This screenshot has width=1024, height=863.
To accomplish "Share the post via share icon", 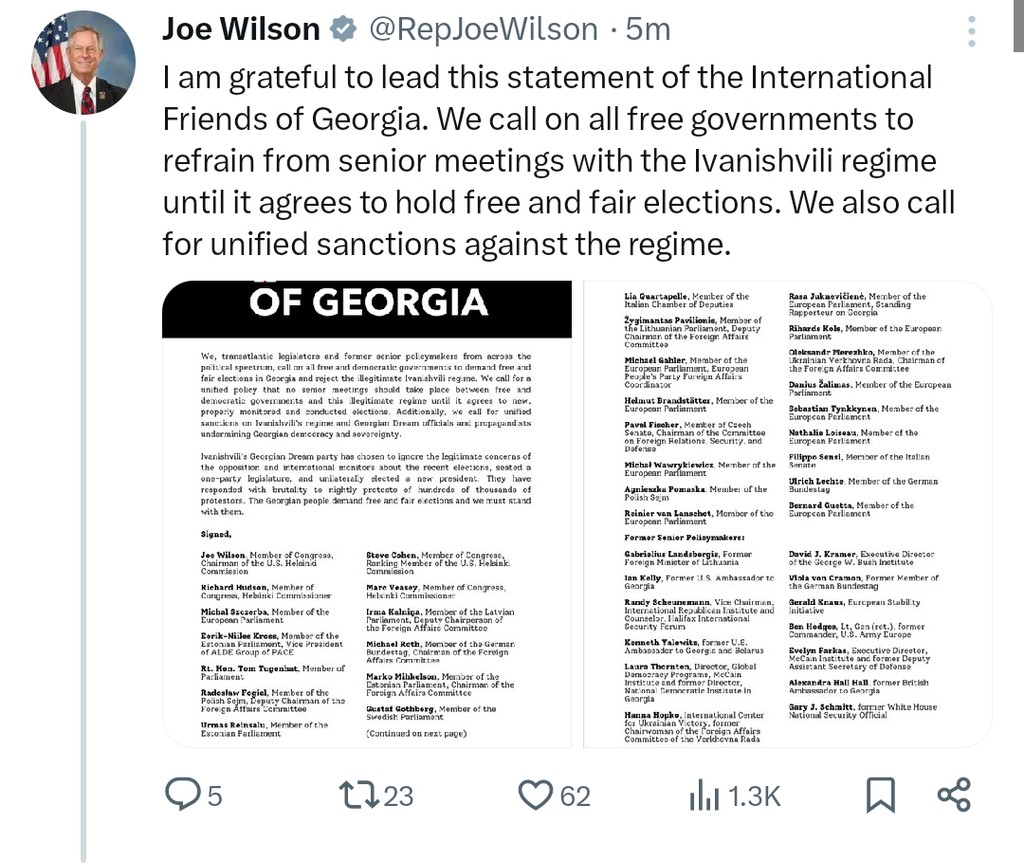I will pyautogui.click(x=954, y=795).
